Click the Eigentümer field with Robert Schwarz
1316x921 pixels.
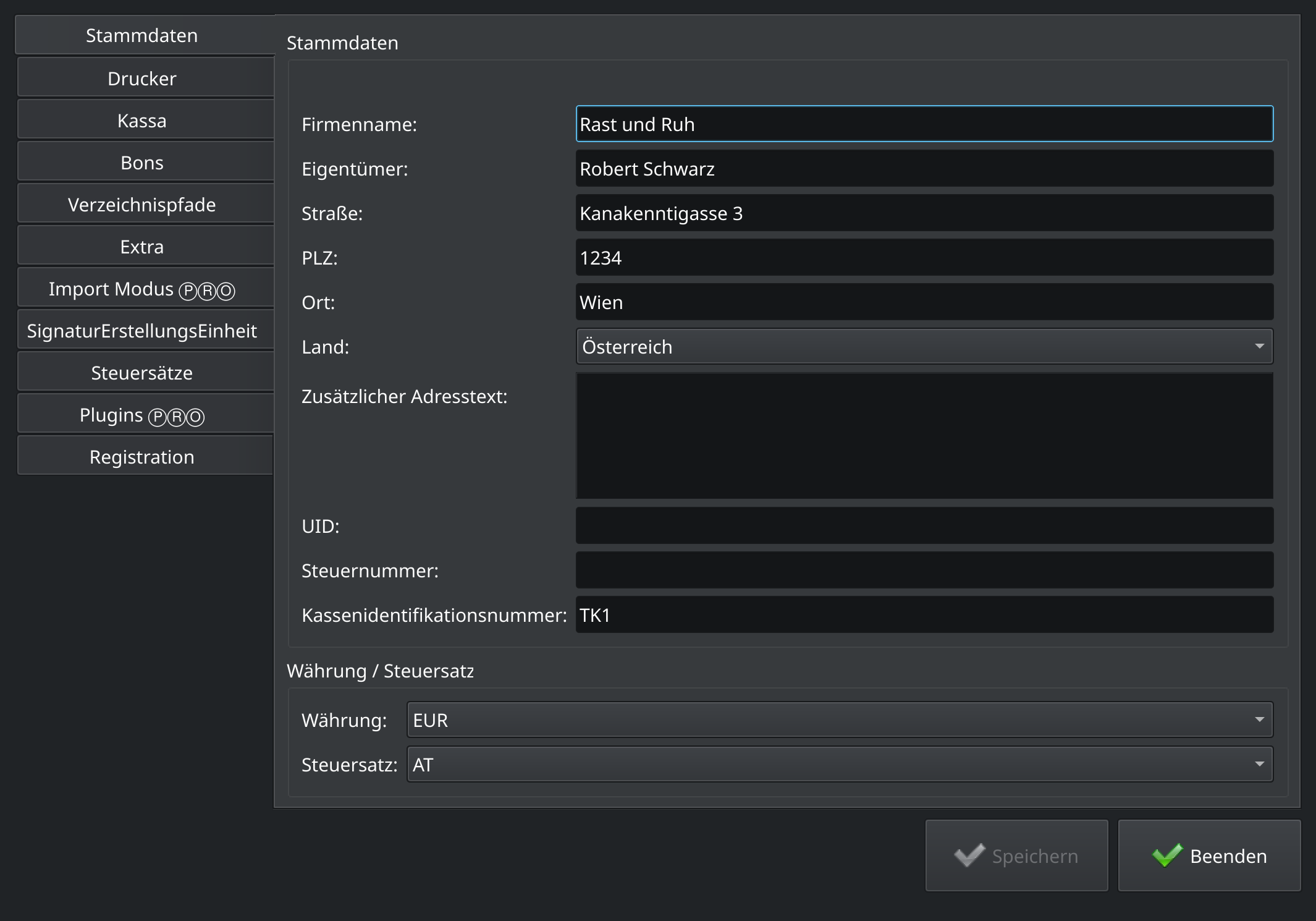(924, 168)
